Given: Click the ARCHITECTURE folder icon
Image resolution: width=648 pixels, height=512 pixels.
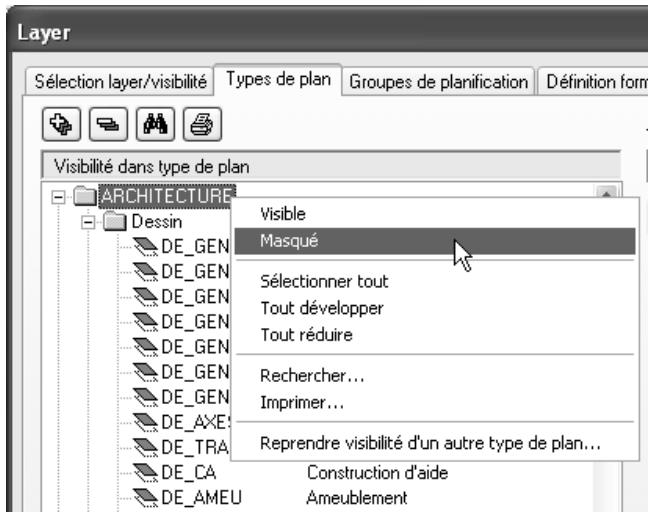Looking at the screenshot, I should click(85, 196).
